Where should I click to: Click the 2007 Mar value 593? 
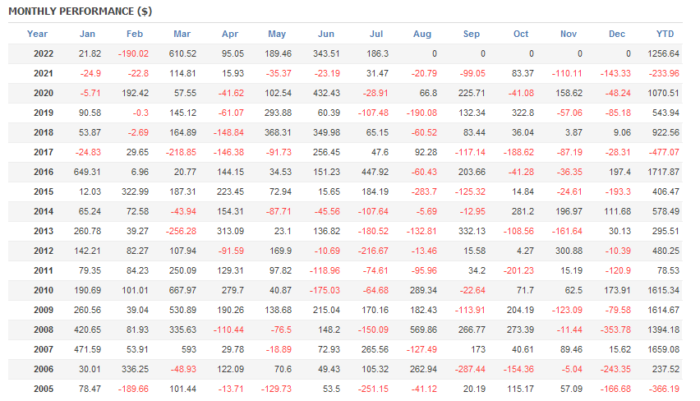[x=188, y=349]
